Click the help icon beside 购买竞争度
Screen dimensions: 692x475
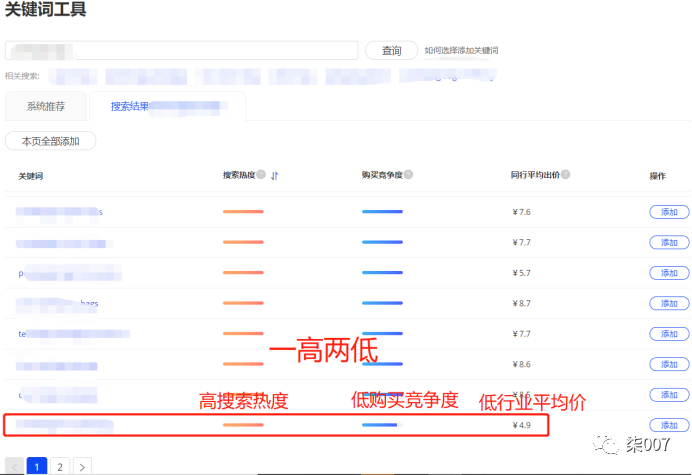point(408,175)
